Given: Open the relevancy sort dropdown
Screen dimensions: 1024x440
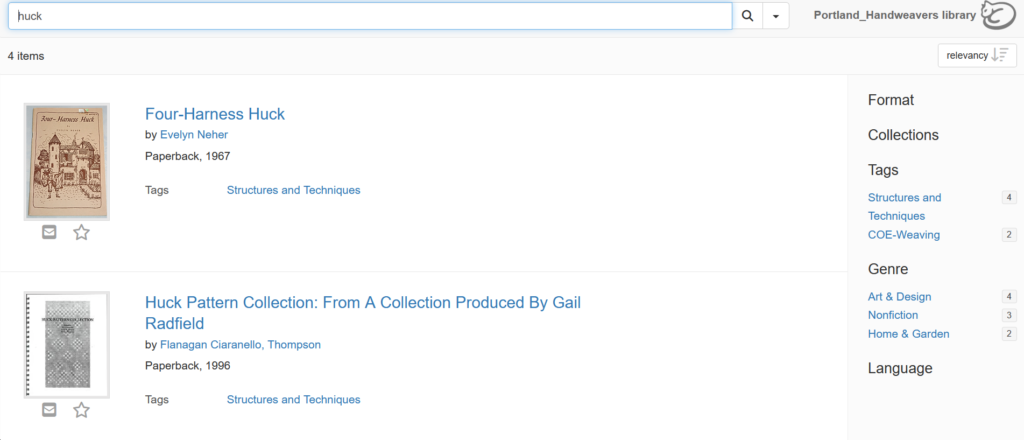Looking at the screenshot, I should 977,55.
